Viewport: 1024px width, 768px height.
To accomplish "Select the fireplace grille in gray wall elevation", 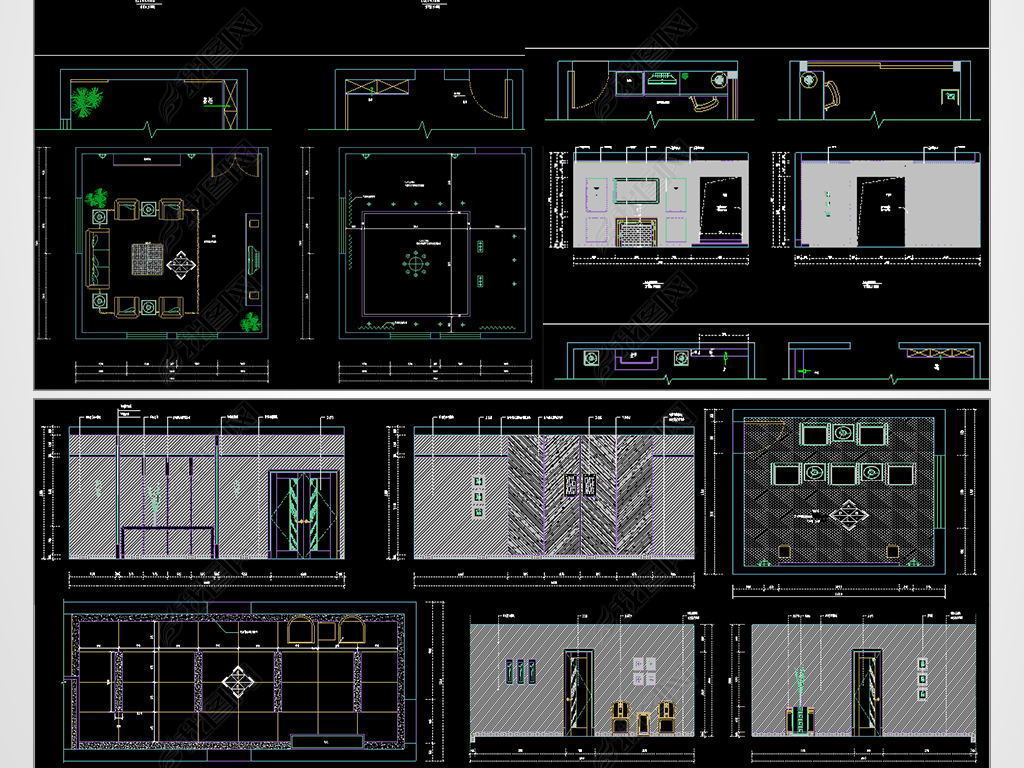I will point(633,232).
